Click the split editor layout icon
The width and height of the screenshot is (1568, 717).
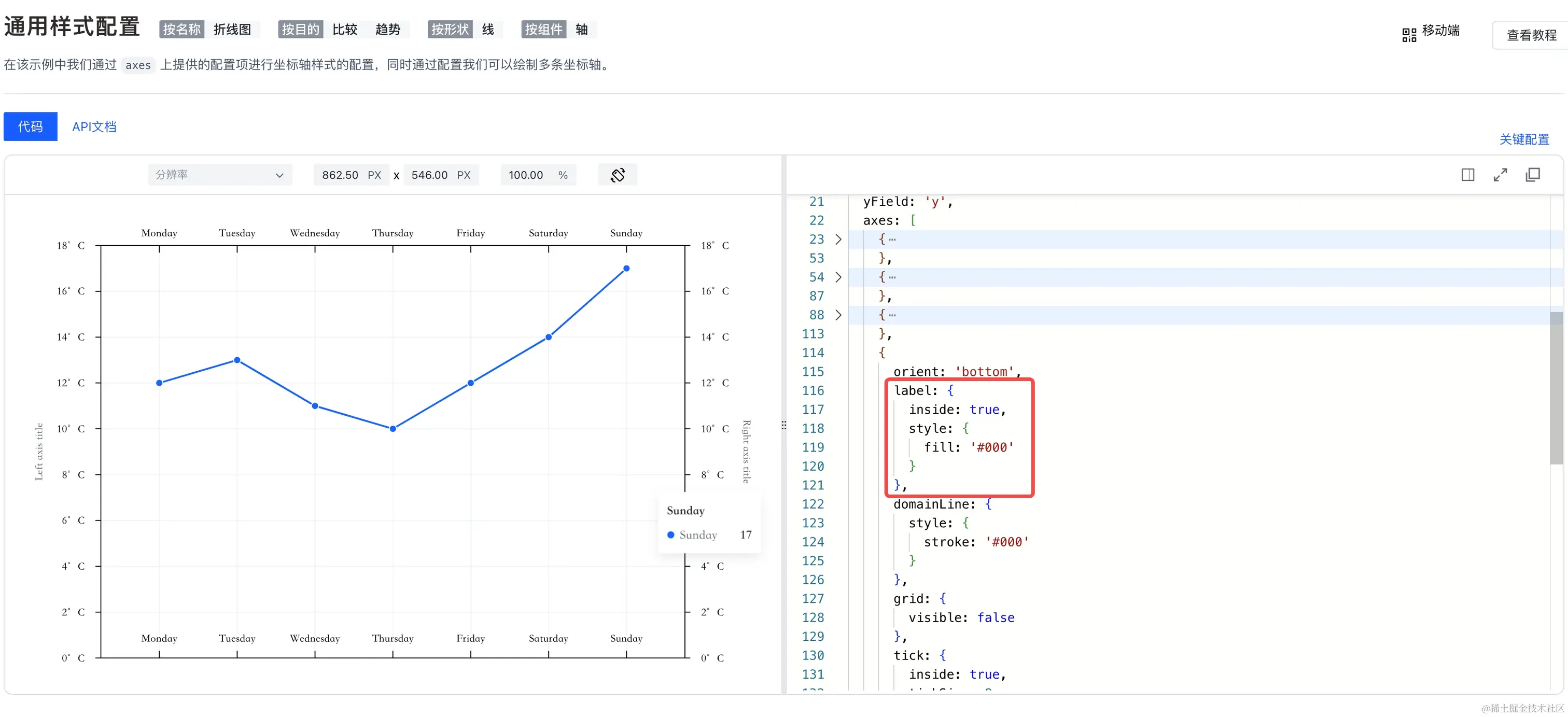coord(1467,175)
